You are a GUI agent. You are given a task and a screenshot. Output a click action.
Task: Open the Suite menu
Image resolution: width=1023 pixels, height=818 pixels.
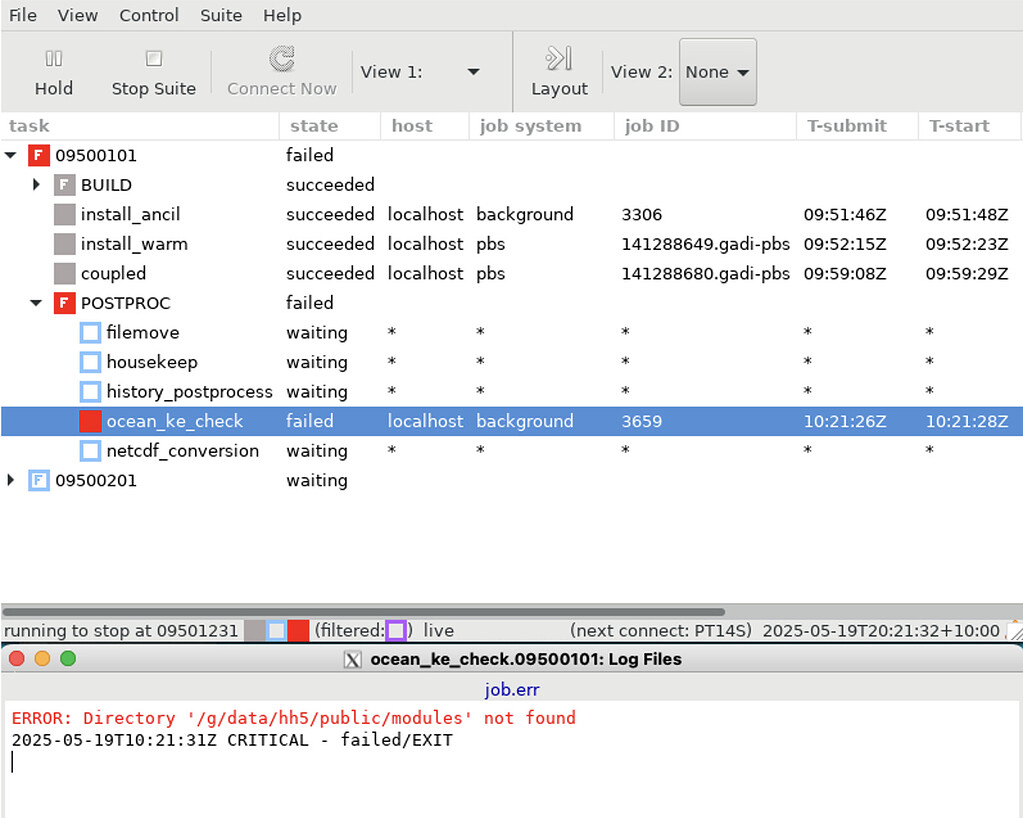[220, 15]
